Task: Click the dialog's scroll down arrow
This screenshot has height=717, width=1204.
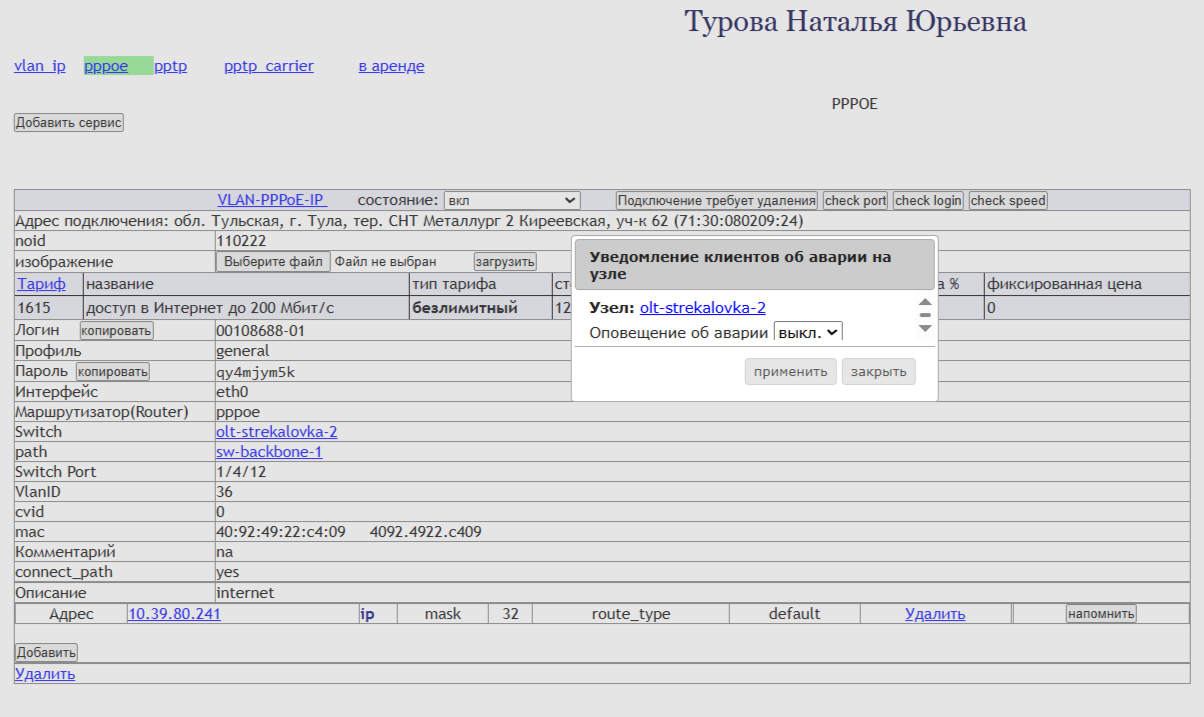Action: [925, 328]
